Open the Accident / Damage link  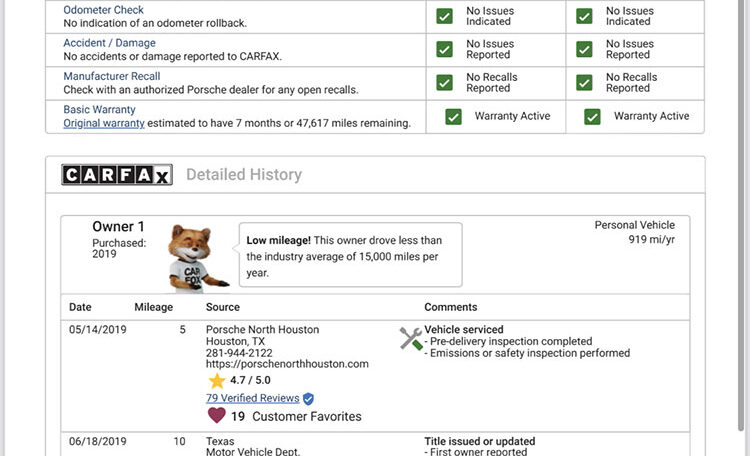(109, 43)
